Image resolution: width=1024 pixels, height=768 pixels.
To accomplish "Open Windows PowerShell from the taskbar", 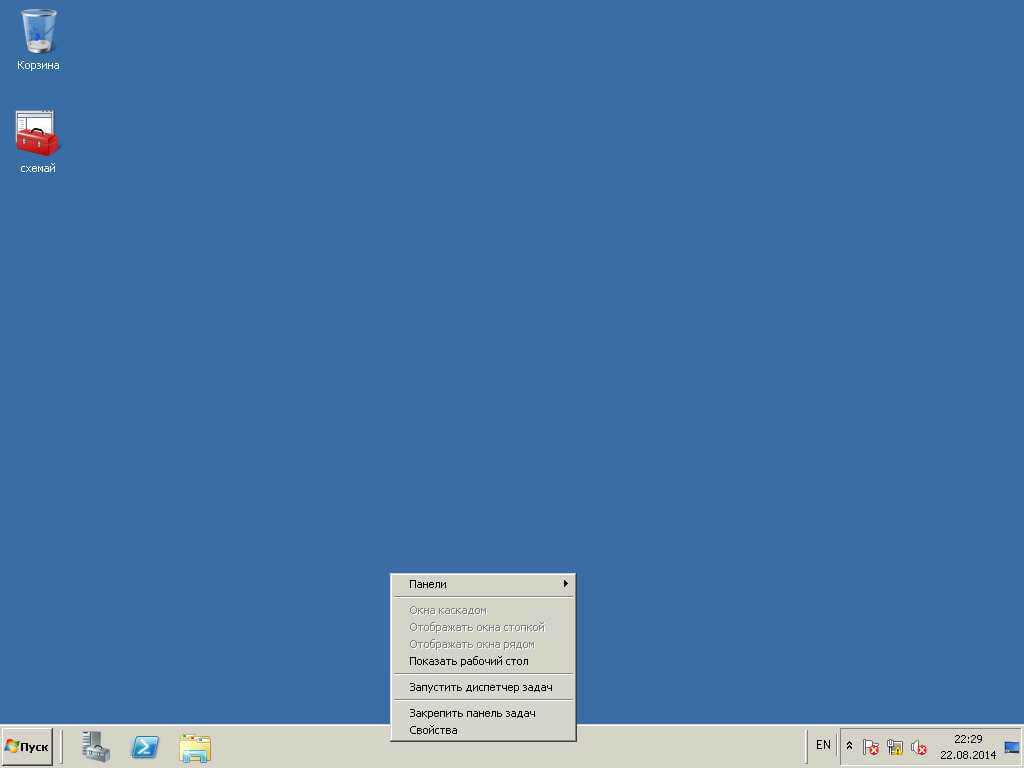I will click(145, 746).
